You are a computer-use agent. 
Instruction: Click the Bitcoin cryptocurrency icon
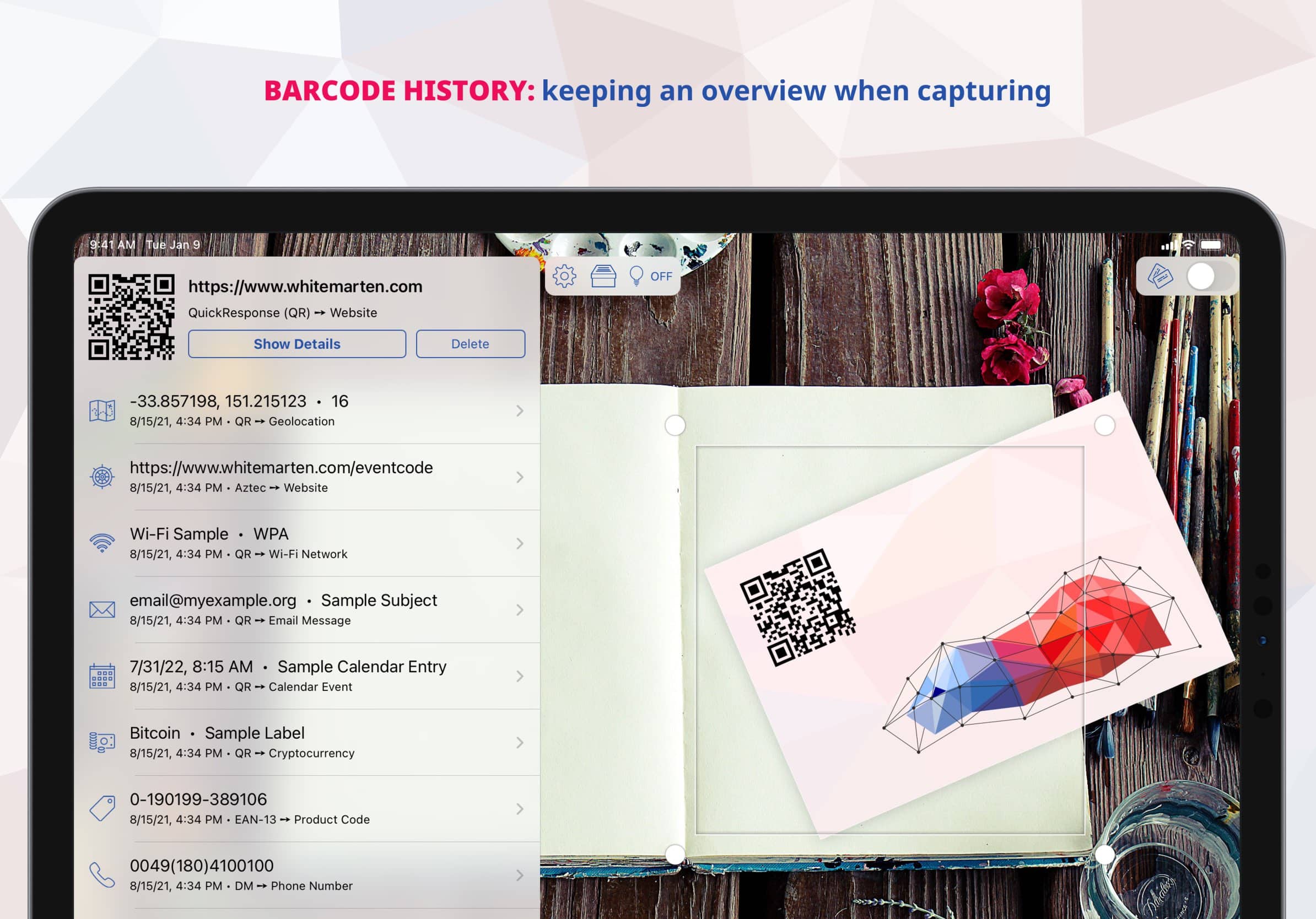pyautogui.click(x=102, y=743)
